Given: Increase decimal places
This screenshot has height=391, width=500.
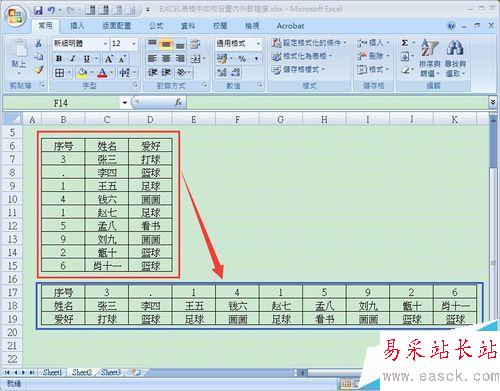Looking at the screenshot, I should [222, 72].
